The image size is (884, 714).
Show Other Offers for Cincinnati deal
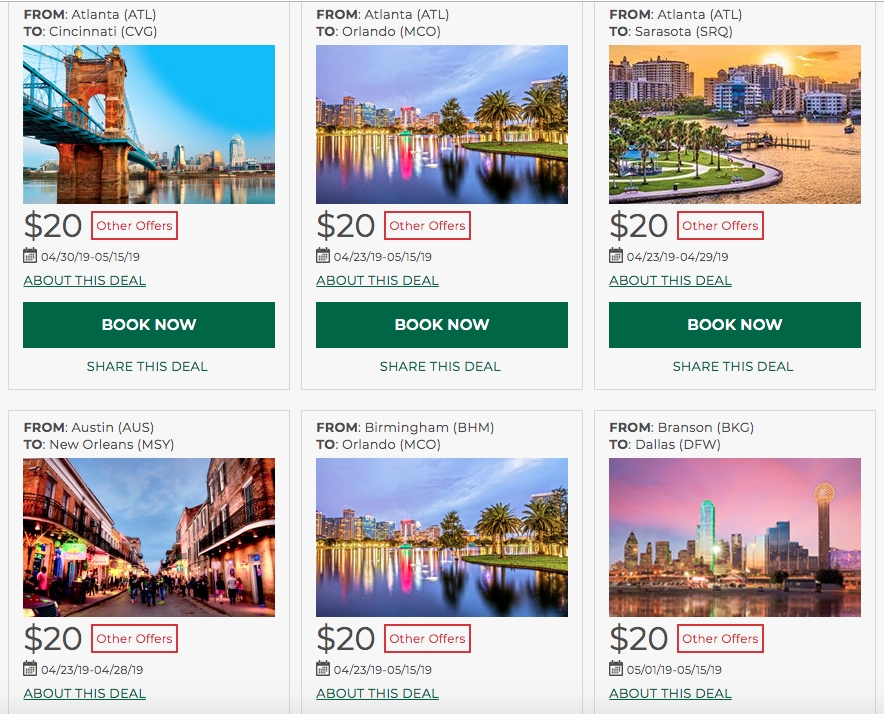[x=134, y=226]
